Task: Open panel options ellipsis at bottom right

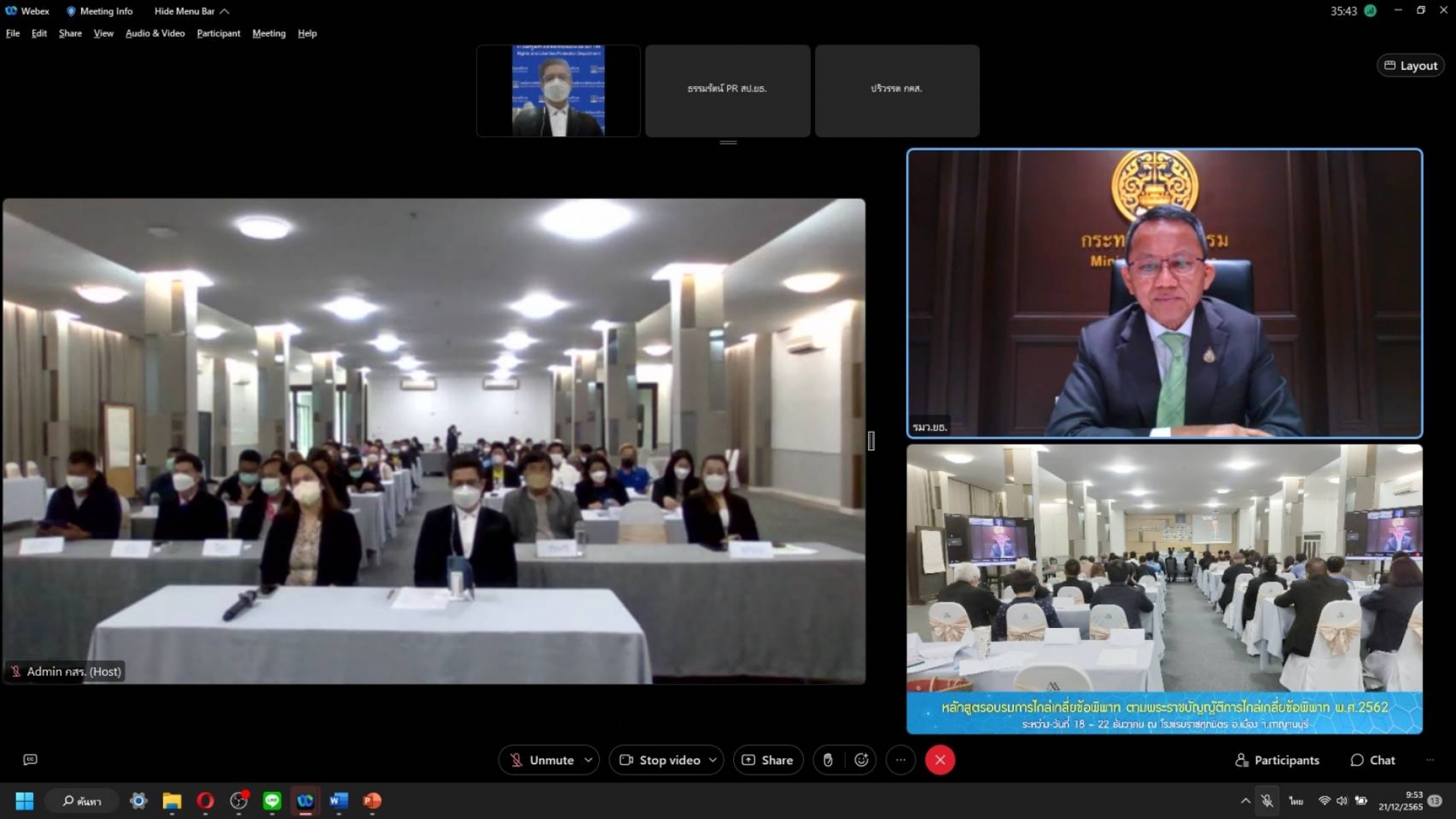Action: coord(1429,760)
